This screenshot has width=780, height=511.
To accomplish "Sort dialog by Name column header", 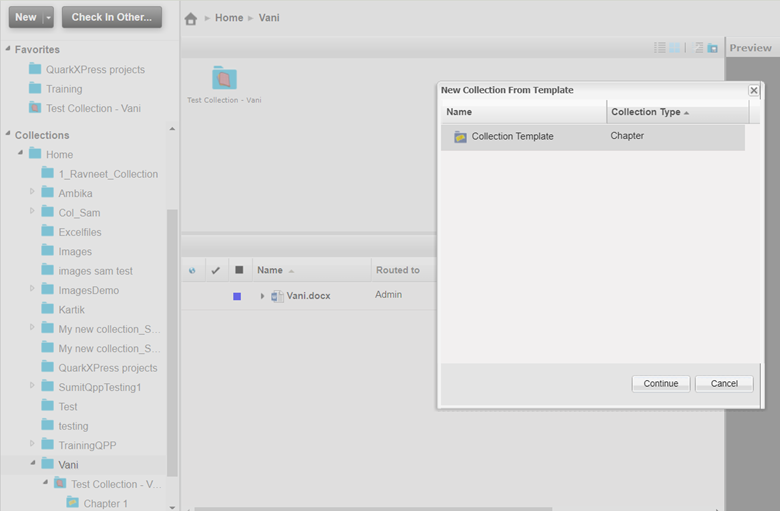I will [x=524, y=112].
